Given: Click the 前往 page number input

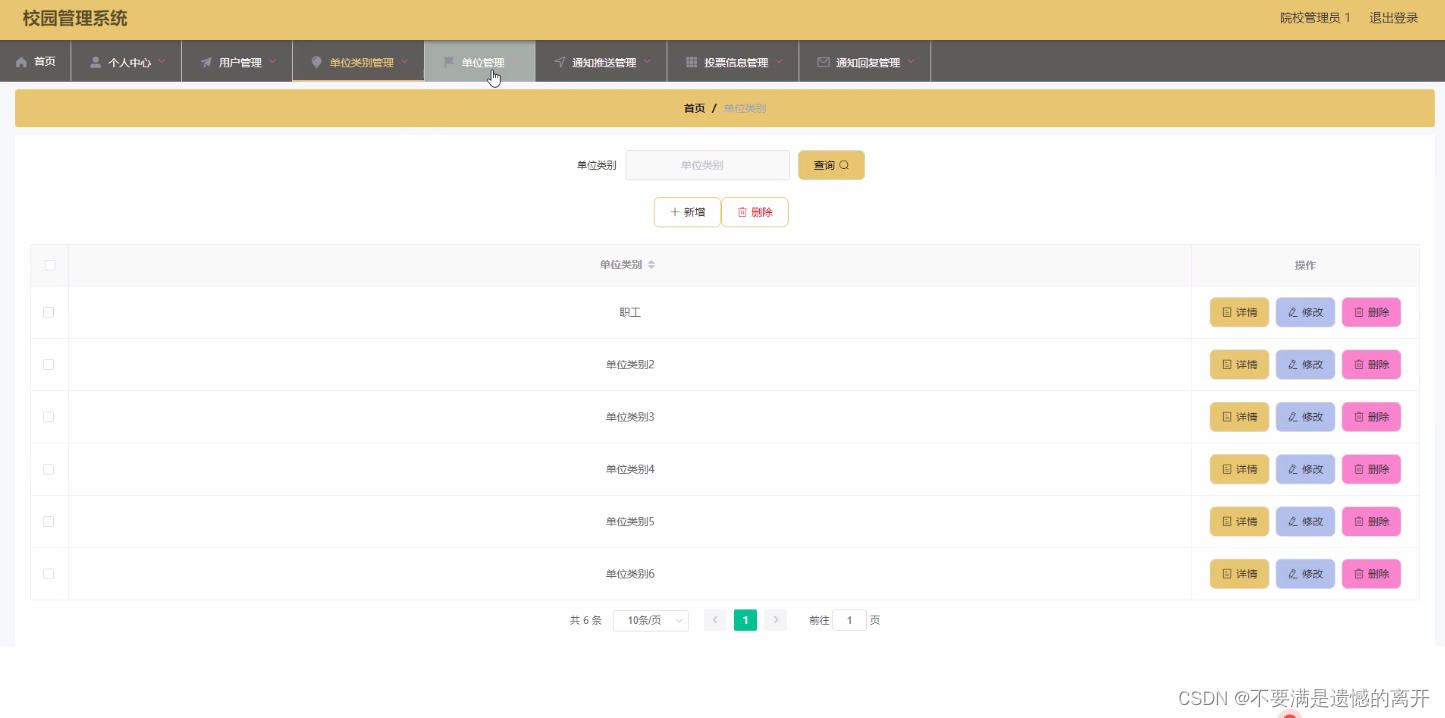Looking at the screenshot, I should click(849, 620).
